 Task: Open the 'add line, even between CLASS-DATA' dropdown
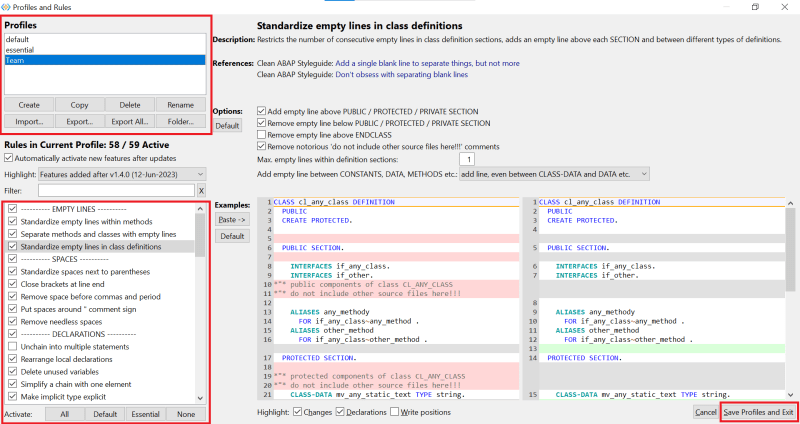[x=554, y=174]
